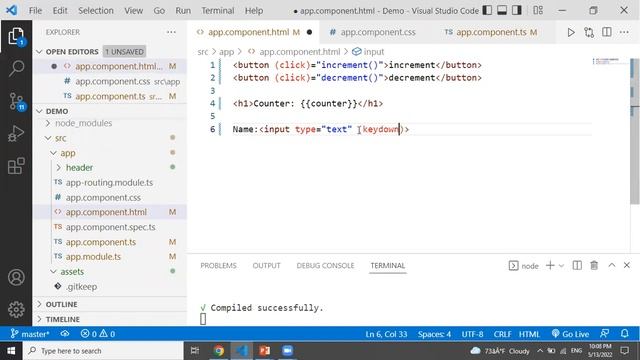Viewport: 640px width, 360px height.
Task: Kill the terminal with trash icon
Action: (x=594, y=265)
